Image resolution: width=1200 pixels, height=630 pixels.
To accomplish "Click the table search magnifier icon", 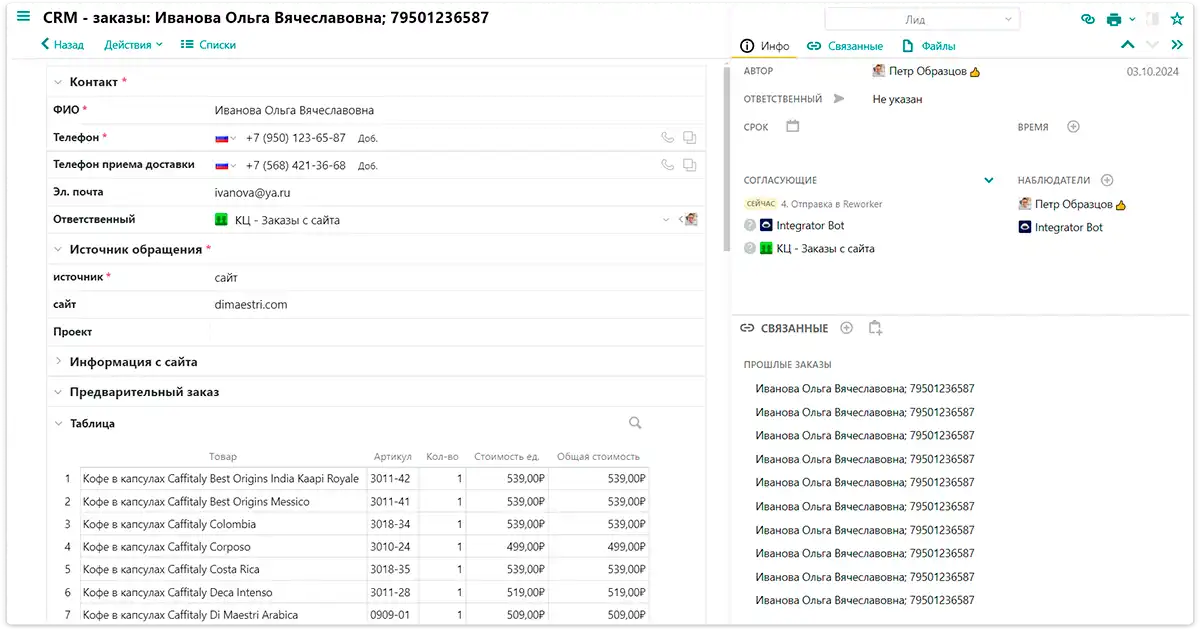I will tap(635, 423).
